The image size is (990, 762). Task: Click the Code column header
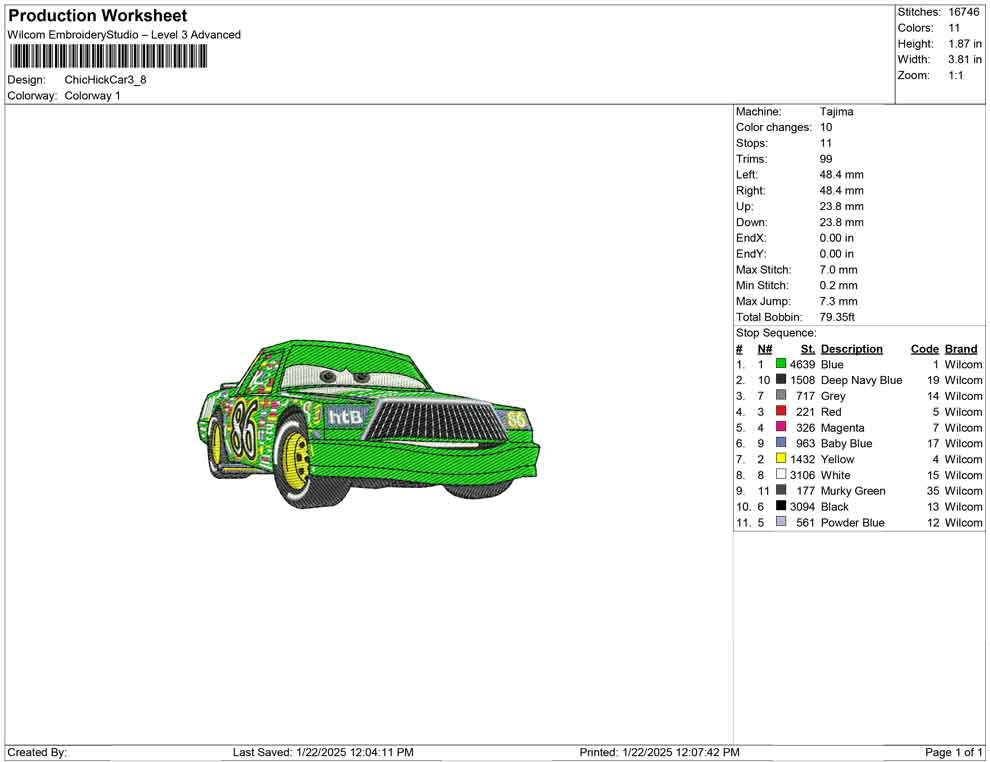click(925, 348)
